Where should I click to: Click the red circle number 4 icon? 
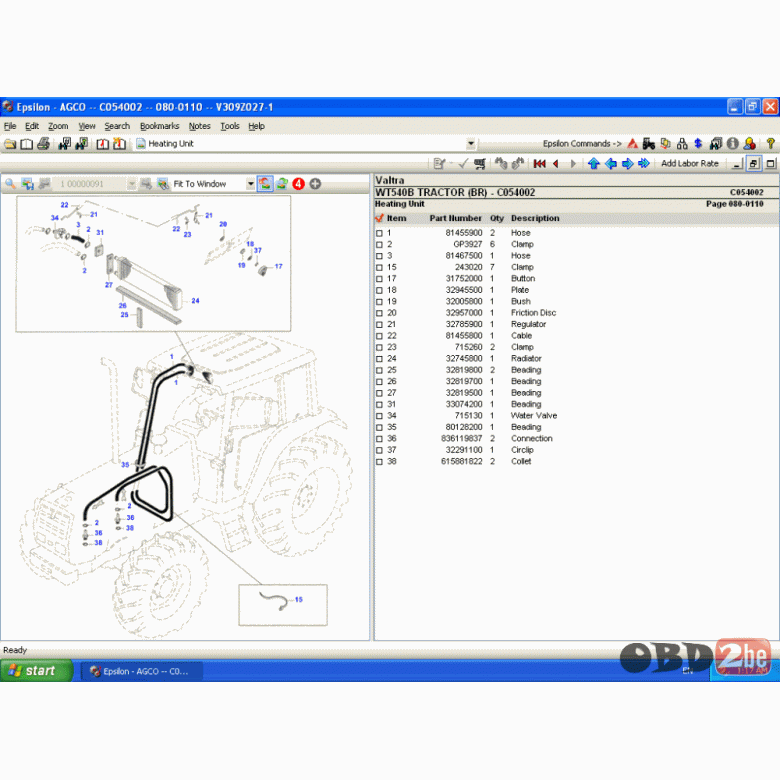tap(298, 184)
